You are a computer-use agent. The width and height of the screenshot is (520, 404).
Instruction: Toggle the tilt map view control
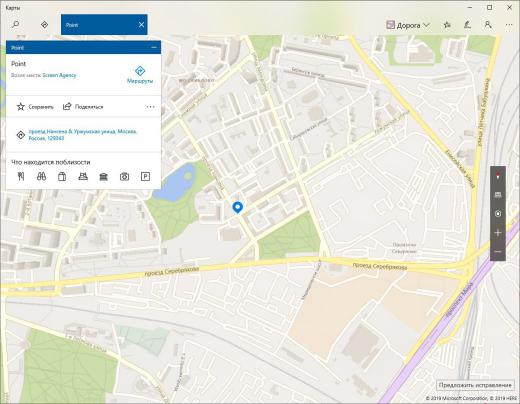(498, 195)
